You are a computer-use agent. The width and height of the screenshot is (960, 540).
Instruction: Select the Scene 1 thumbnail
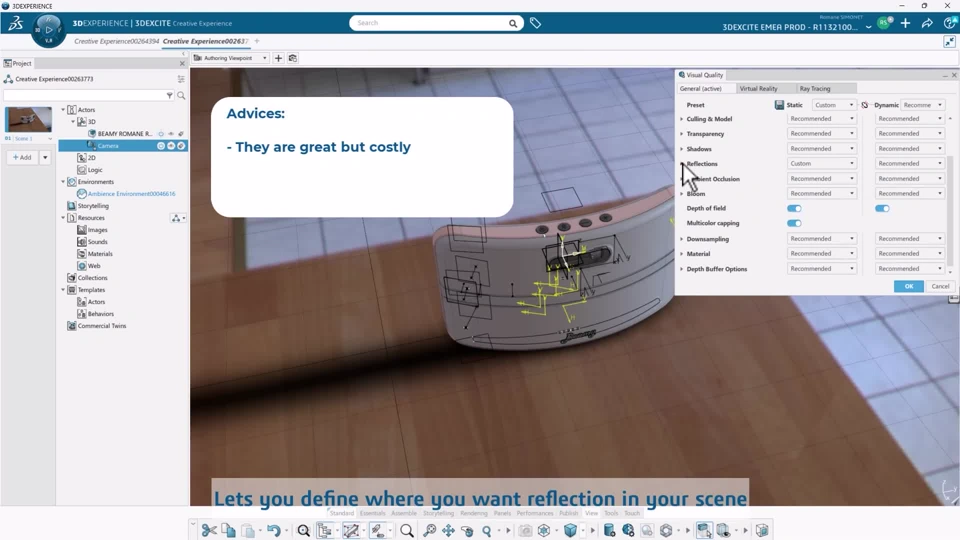(x=28, y=121)
